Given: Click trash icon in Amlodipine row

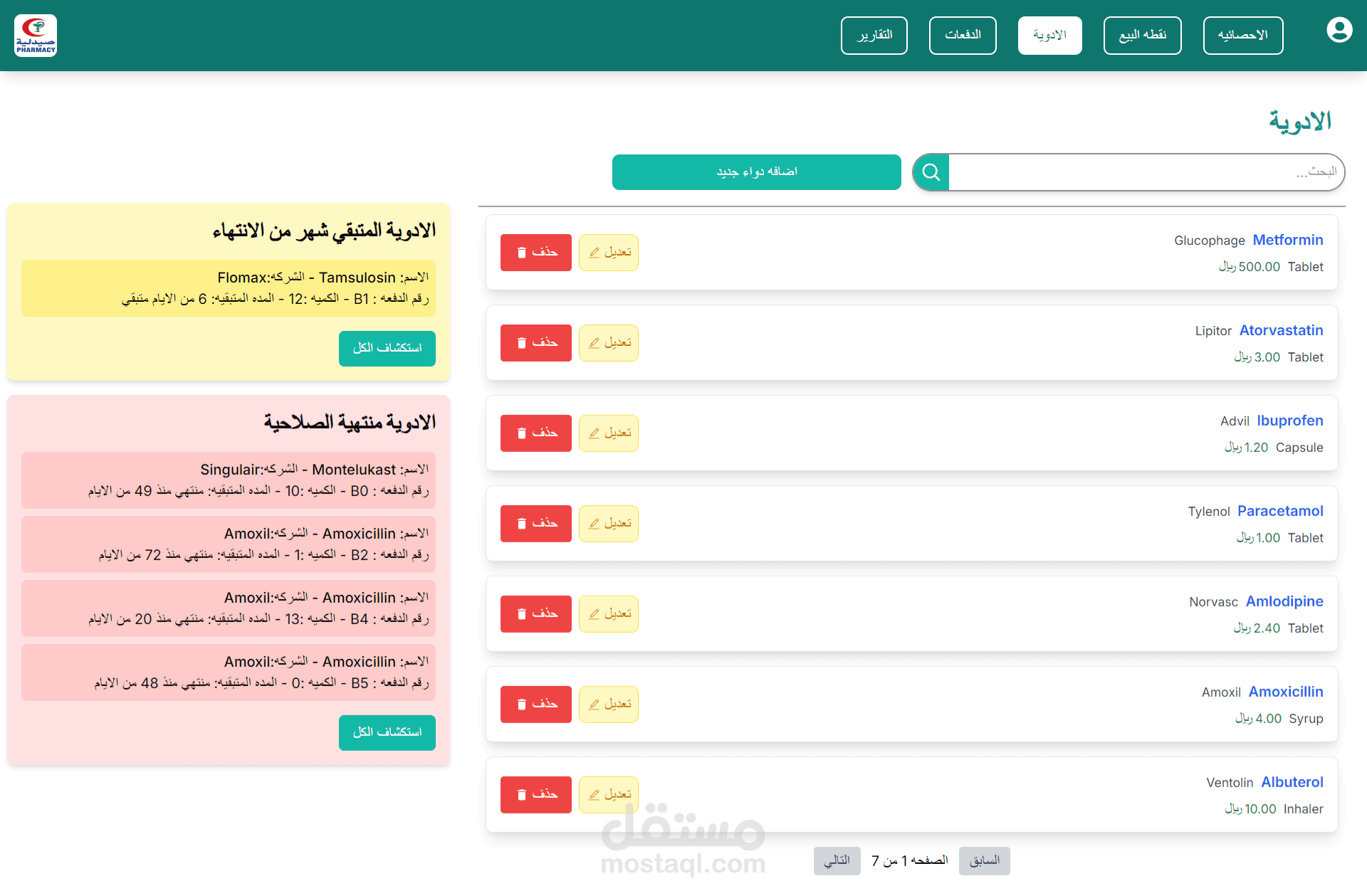Looking at the screenshot, I should pyautogui.click(x=522, y=614).
